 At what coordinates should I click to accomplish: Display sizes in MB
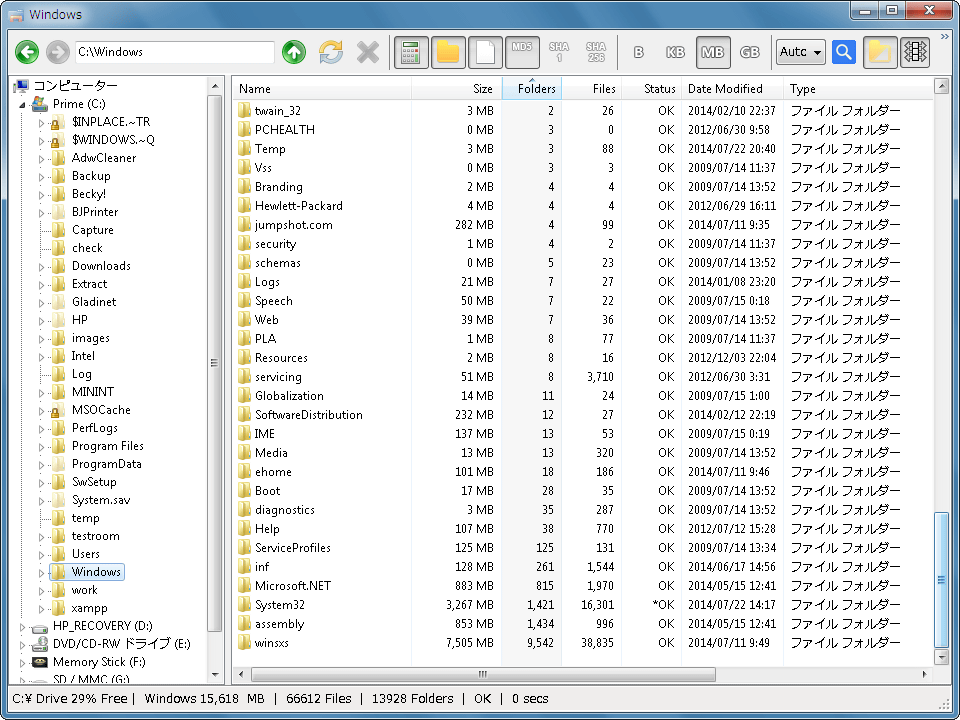pos(713,52)
